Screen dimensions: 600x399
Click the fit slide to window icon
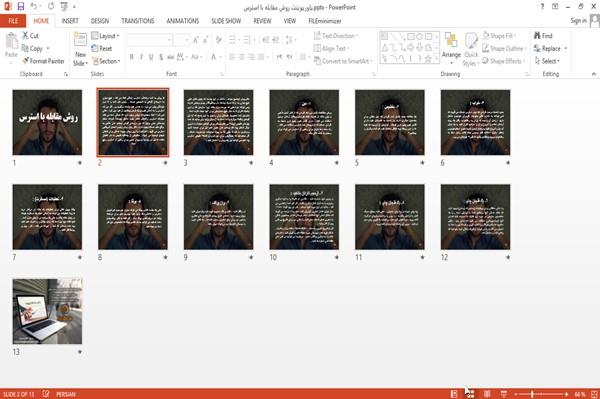coord(594,394)
